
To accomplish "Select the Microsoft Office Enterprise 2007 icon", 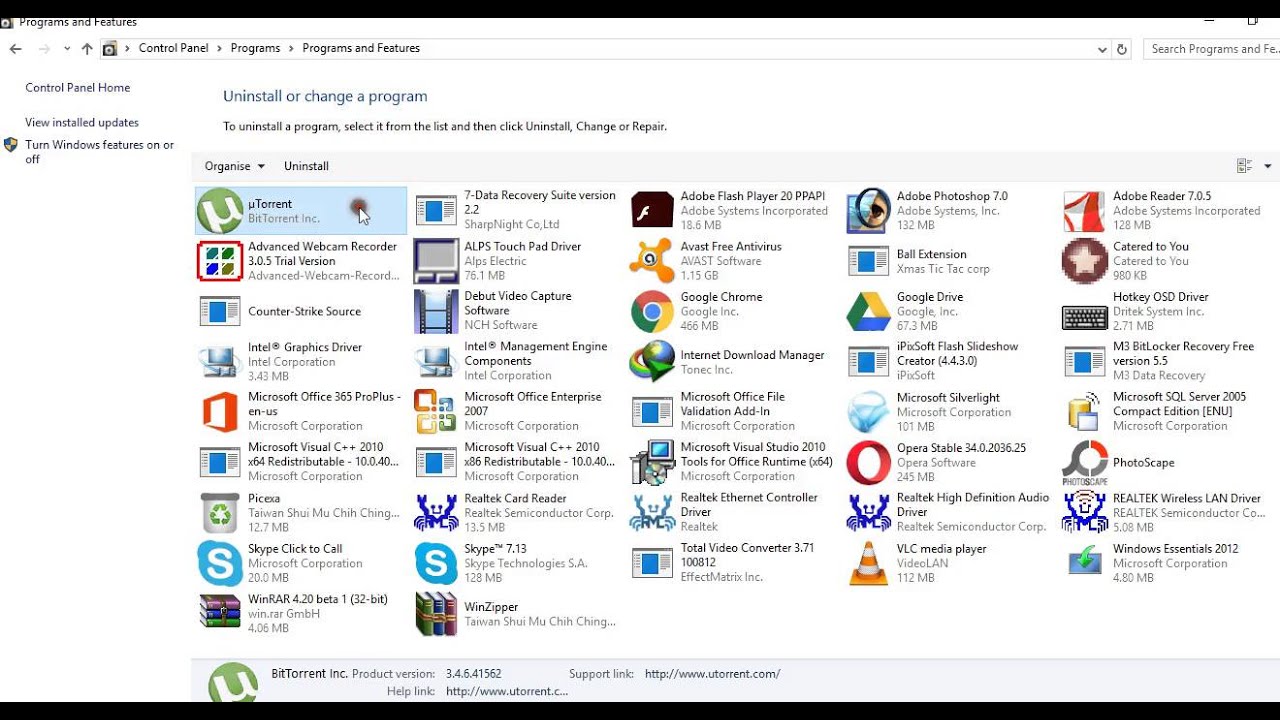I will click(436, 412).
